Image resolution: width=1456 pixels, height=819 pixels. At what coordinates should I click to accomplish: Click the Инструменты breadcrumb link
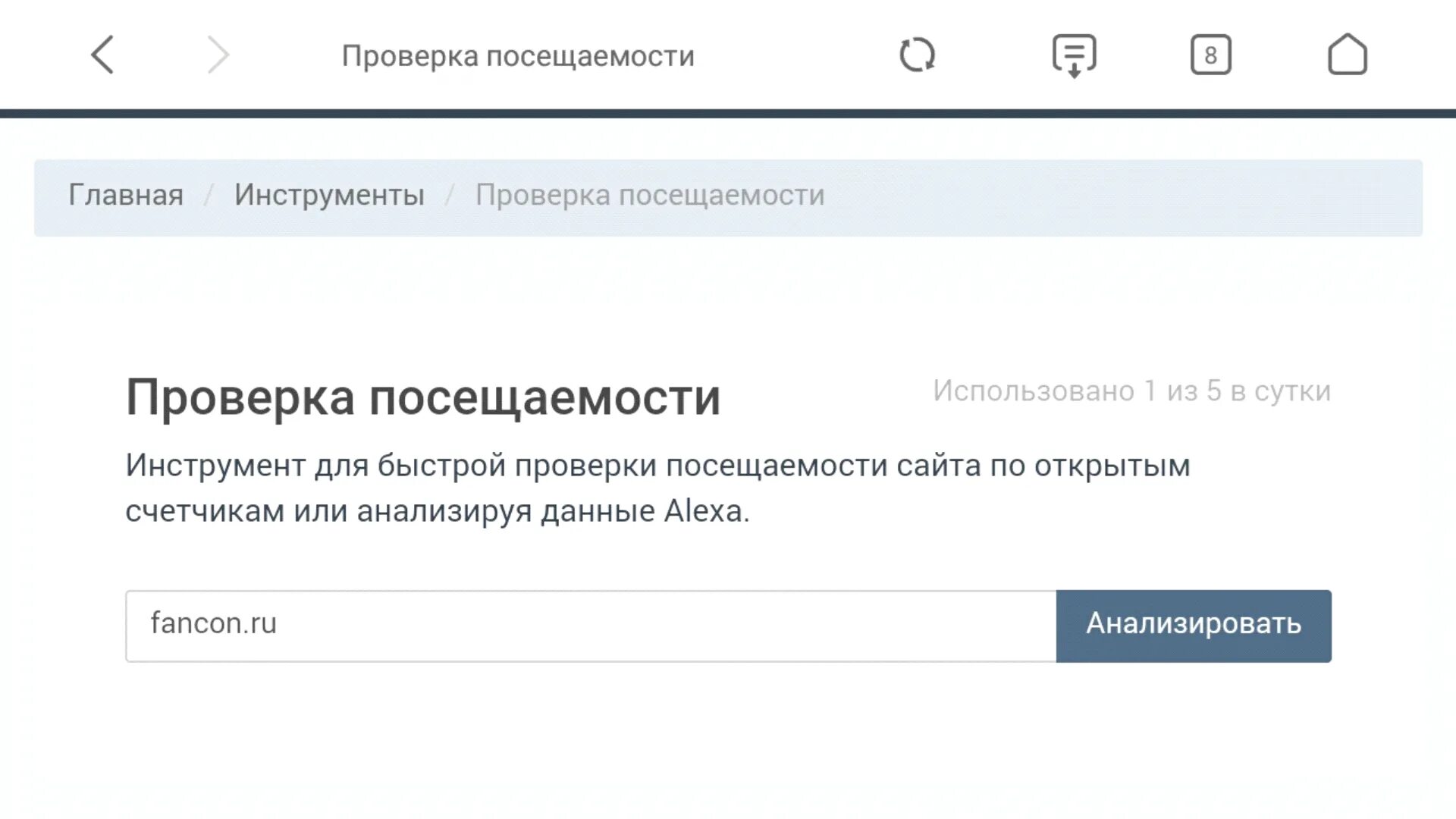[x=329, y=195]
